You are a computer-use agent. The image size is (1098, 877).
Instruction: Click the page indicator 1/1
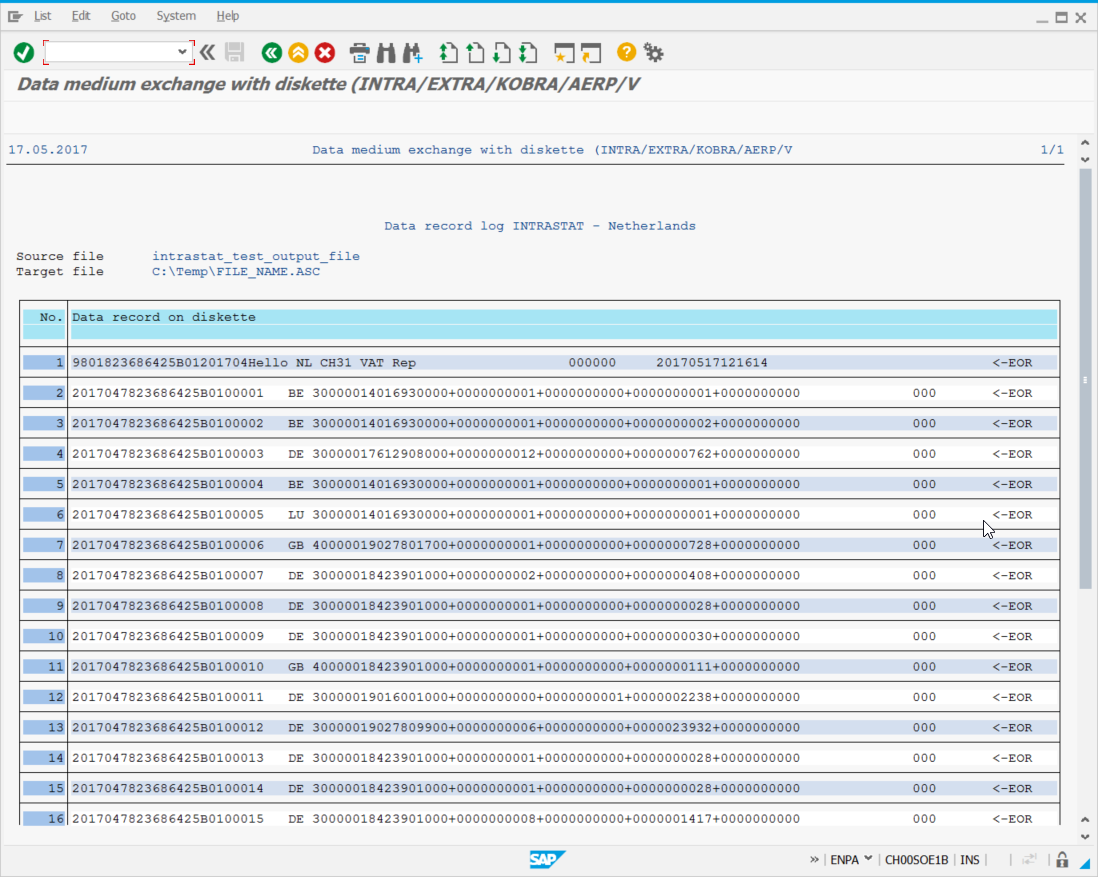pyautogui.click(x=1052, y=150)
